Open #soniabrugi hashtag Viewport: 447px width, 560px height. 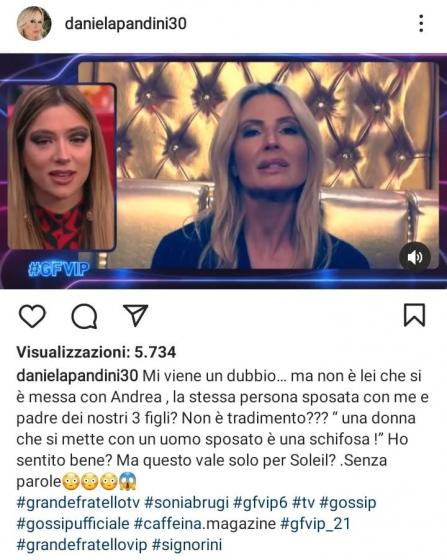tap(186, 502)
